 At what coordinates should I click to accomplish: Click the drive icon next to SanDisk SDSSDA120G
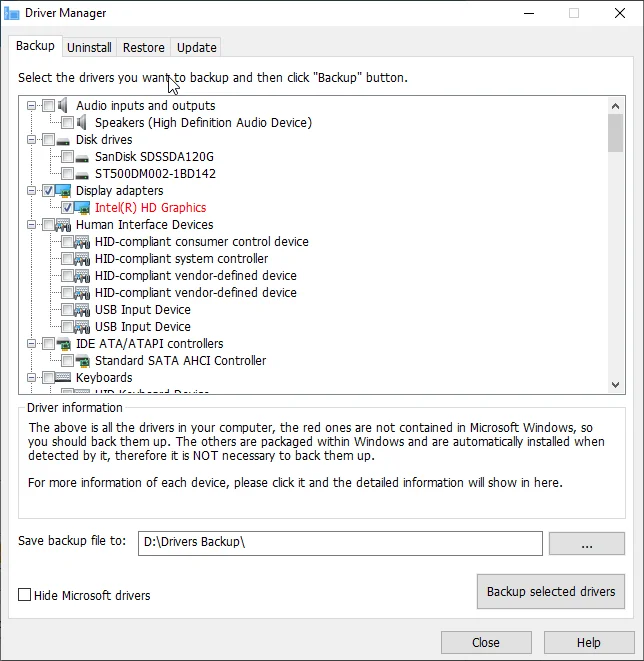[82, 158]
